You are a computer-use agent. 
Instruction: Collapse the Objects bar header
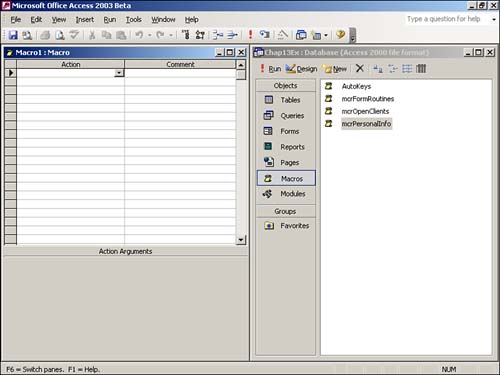(x=286, y=86)
